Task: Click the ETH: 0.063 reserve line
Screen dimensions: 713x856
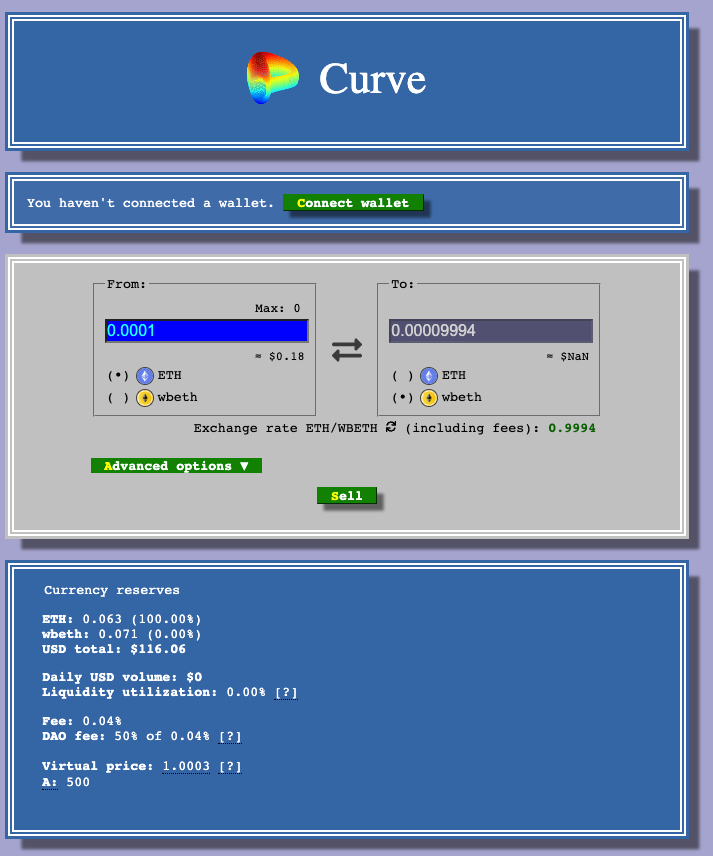Action: coord(122,619)
